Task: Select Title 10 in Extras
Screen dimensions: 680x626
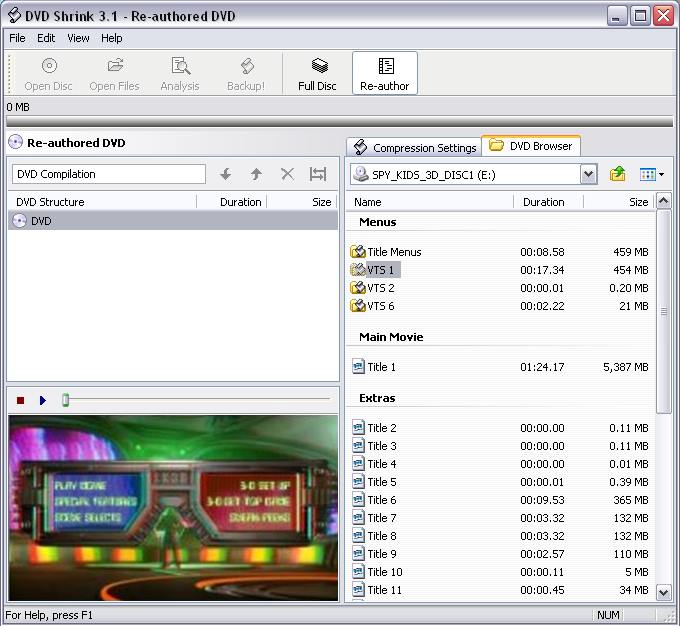Action: (x=377, y=572)
